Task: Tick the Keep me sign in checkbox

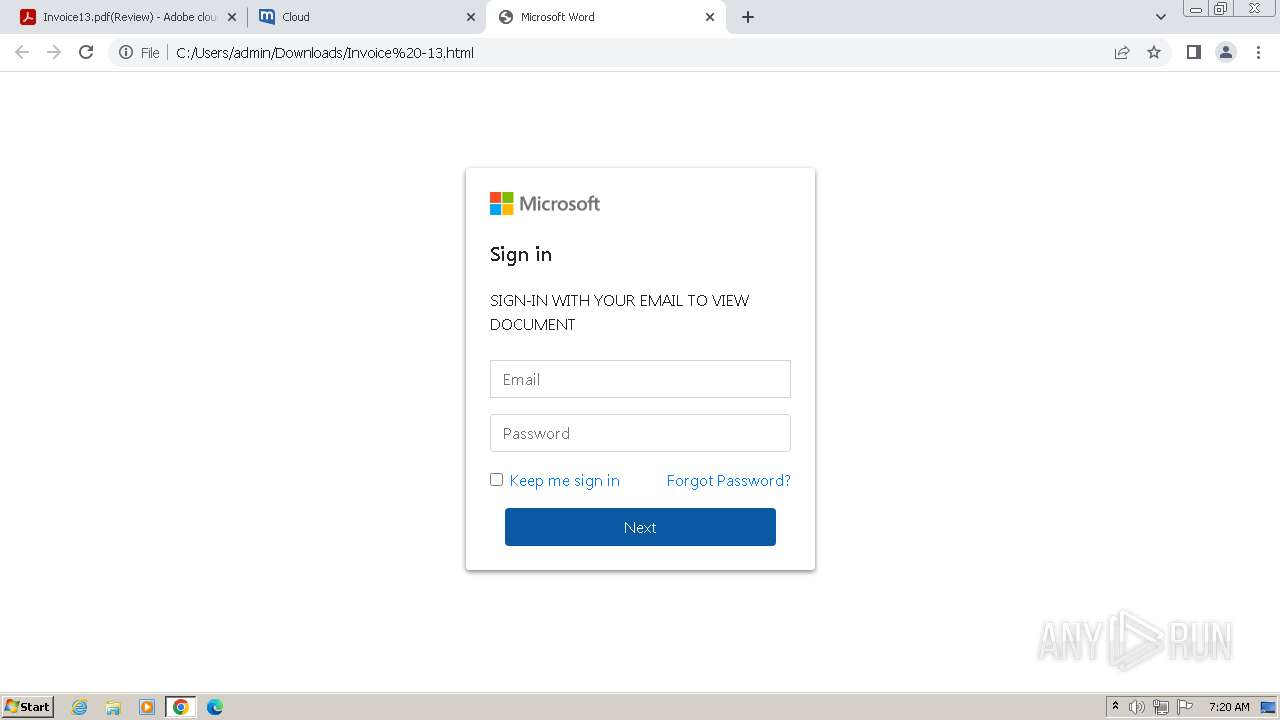Action: [496, 480]
